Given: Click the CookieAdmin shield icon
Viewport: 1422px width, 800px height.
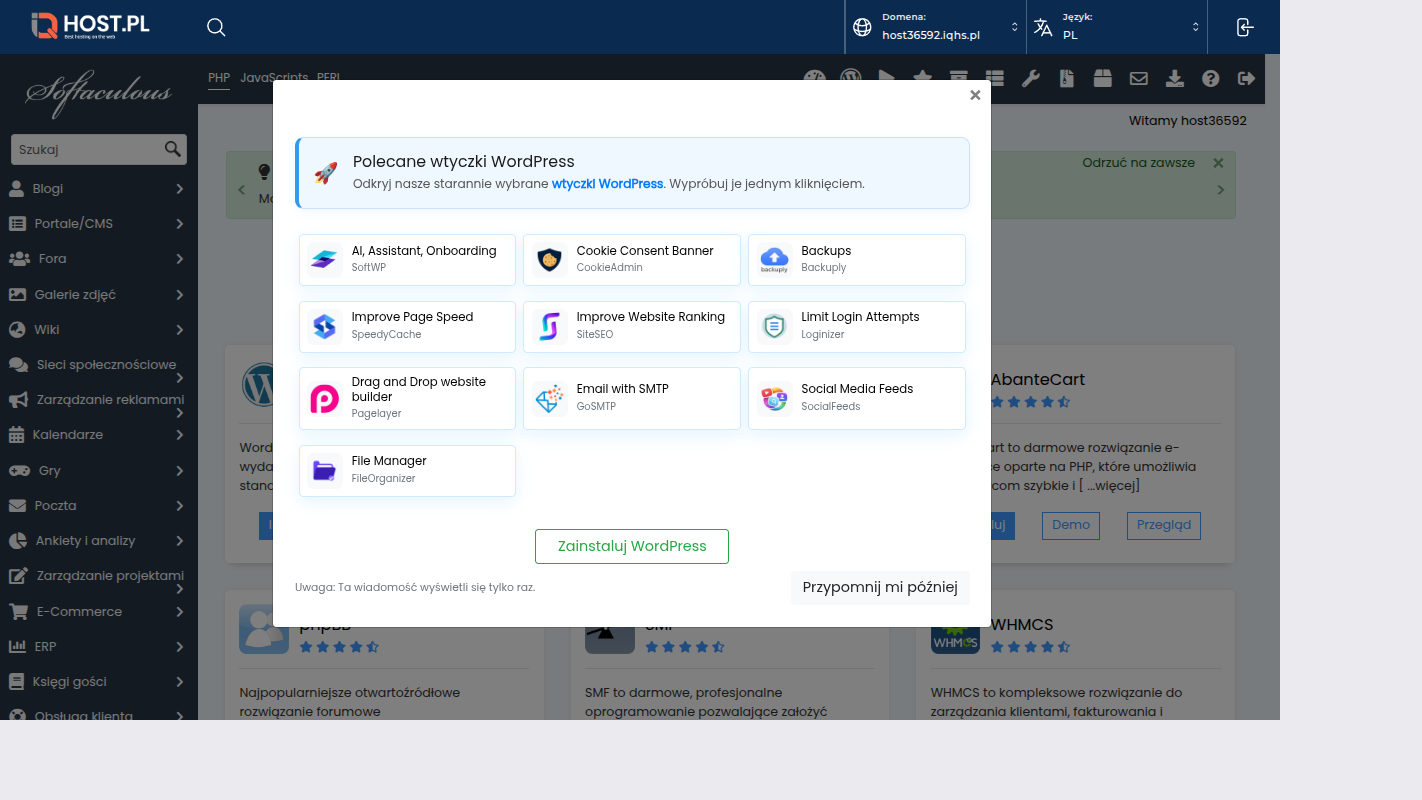Looking at the screenshot, I should 550,260.
